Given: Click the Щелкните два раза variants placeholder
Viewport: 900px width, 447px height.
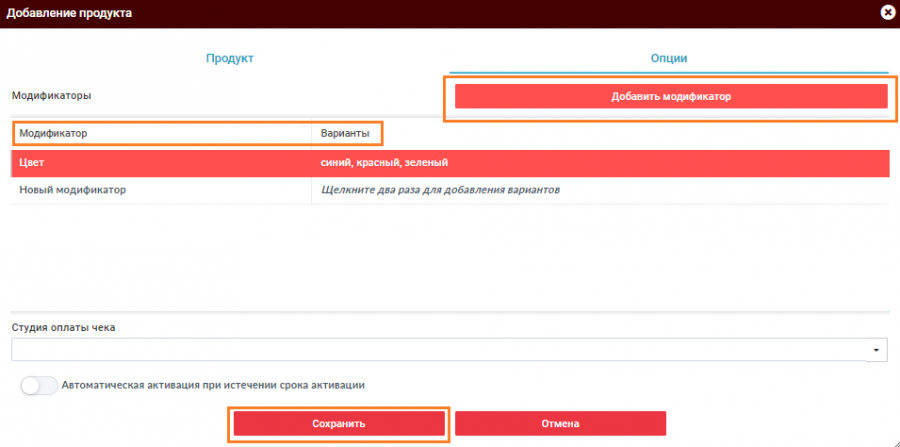Looking at the screenshot, I should pos(439,189).
